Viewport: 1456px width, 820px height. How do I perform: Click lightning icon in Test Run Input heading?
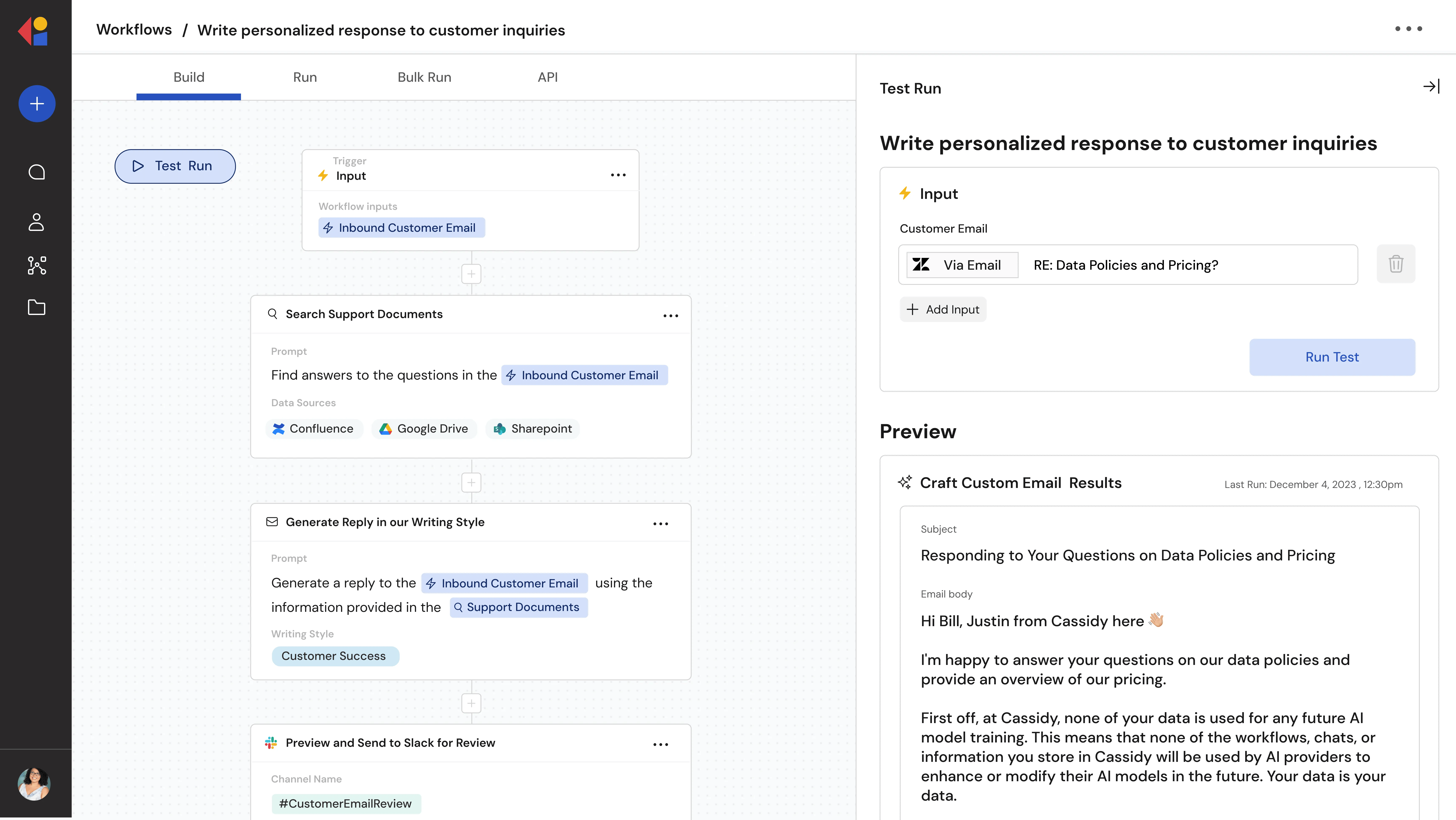click(x=905, y=193)
